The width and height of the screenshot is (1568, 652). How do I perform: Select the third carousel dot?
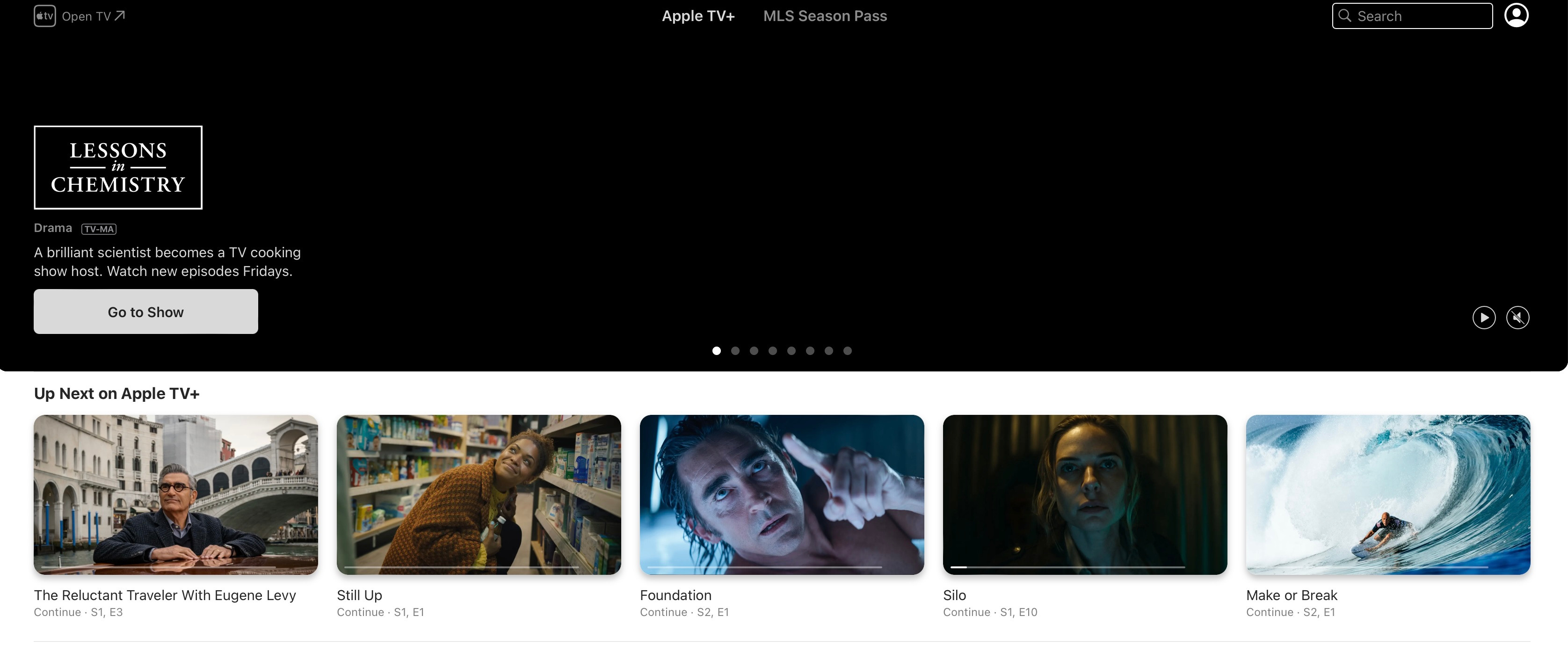tap(754, 351)
